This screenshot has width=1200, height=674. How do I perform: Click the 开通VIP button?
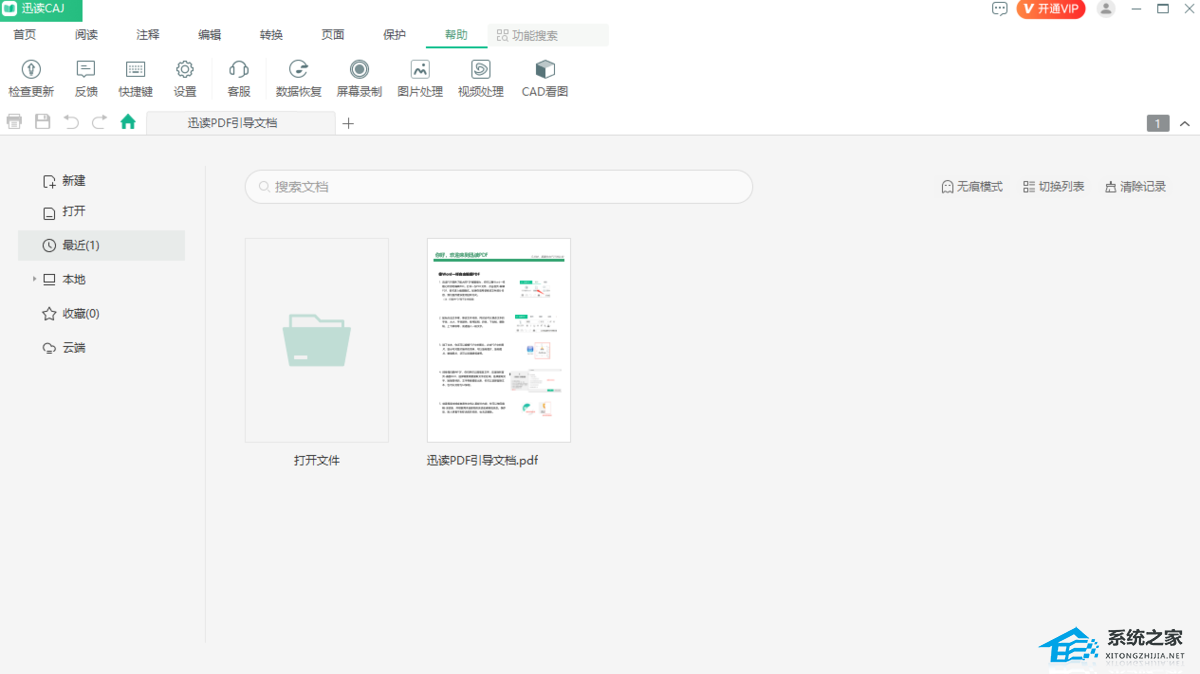click(1051, 9)
